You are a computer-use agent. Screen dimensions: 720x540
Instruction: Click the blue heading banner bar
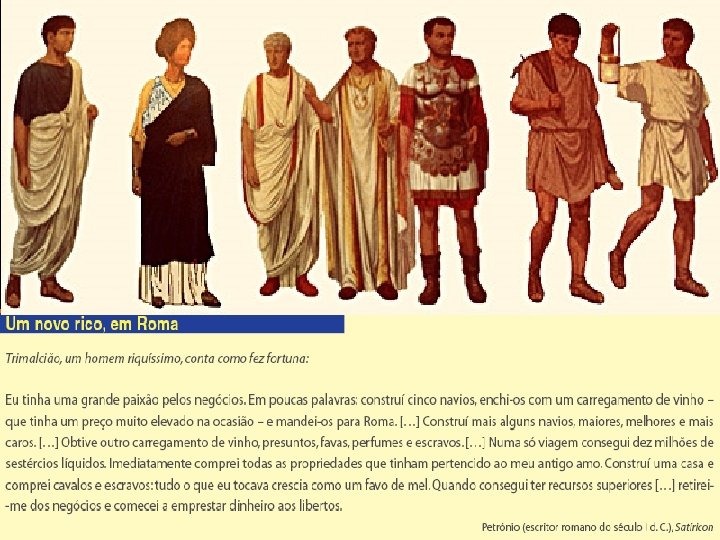point(172,324)
